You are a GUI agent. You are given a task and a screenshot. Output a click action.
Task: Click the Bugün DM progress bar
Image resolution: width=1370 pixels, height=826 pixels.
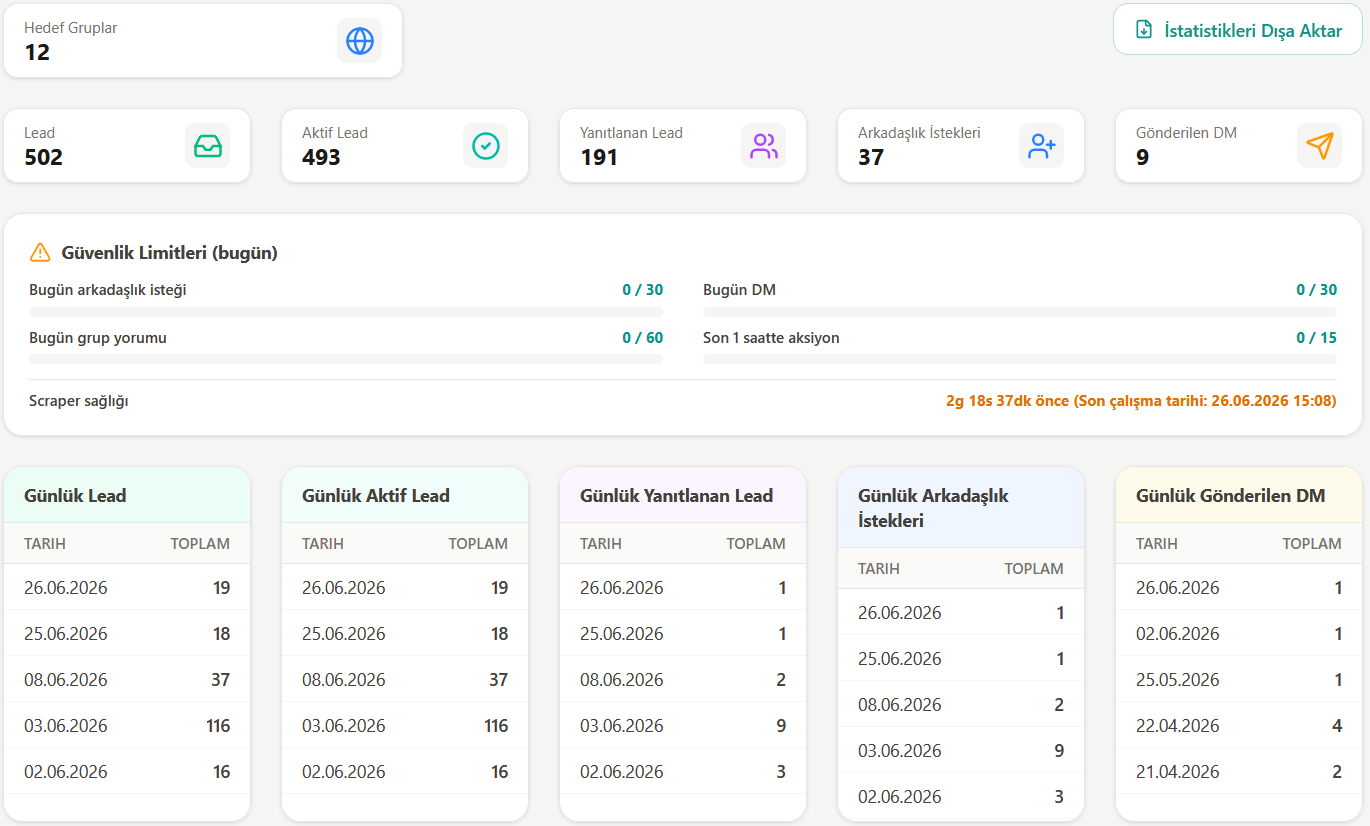click(1020, 312)
